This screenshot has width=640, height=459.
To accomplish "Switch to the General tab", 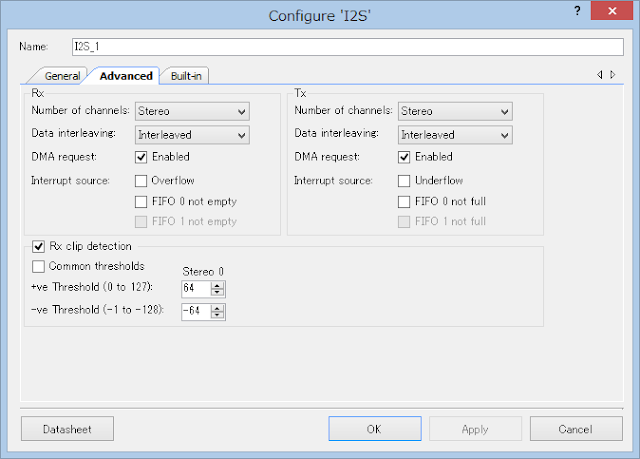I will click(62, 76).
